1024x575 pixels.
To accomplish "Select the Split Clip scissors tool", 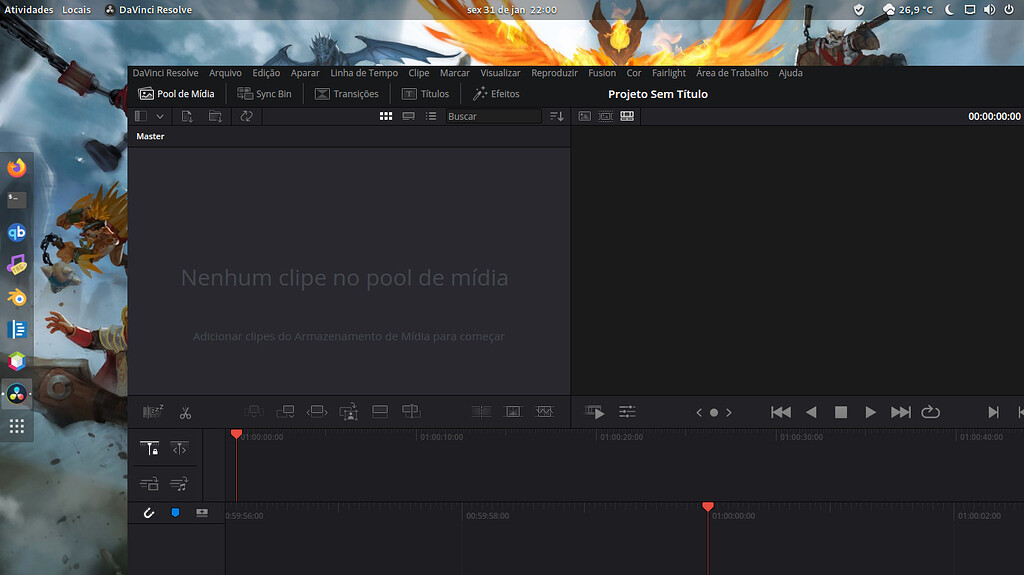I will pyautogui.click(x=185, y=412).
